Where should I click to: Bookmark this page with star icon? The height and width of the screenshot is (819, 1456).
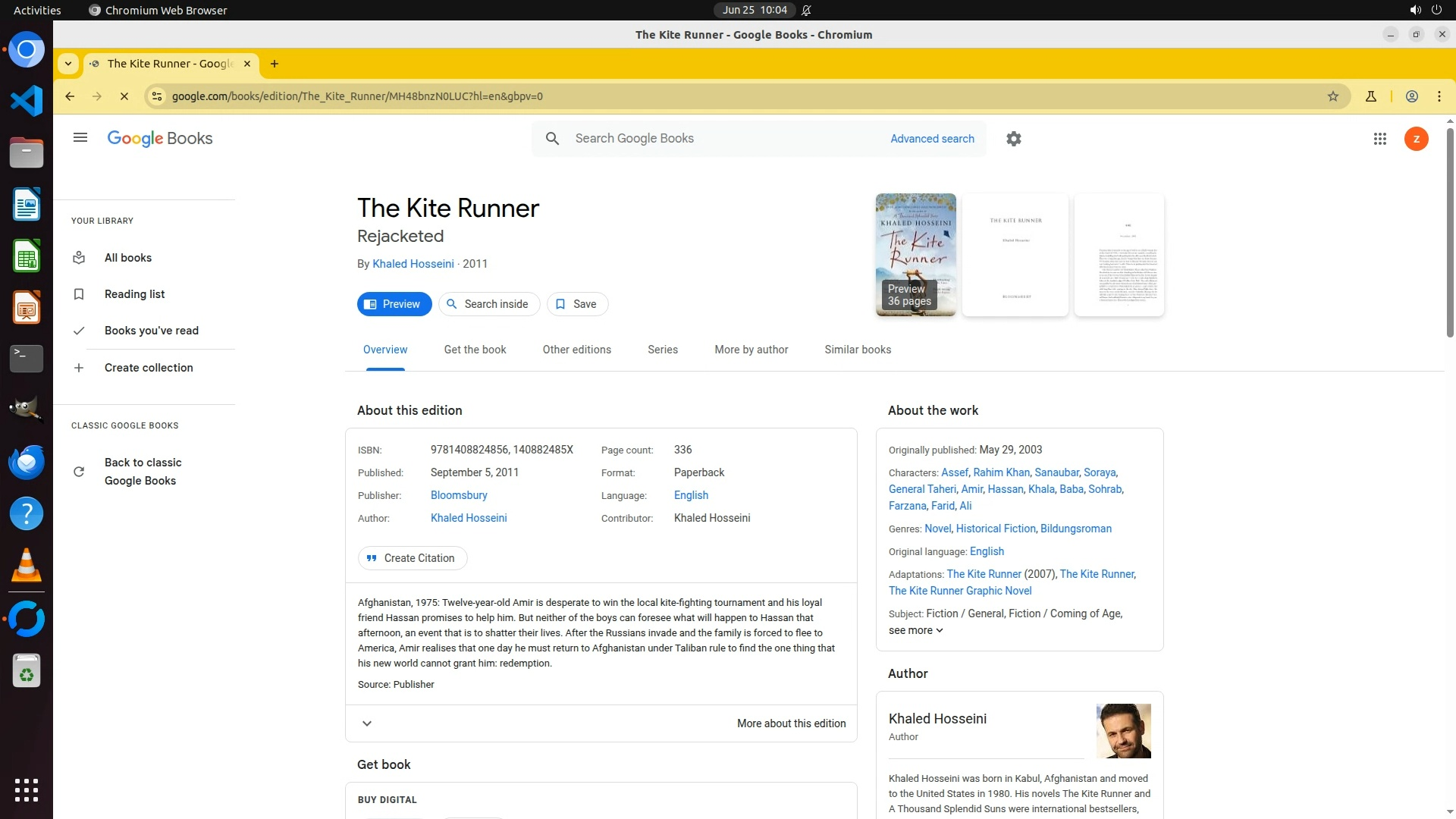1333,96
